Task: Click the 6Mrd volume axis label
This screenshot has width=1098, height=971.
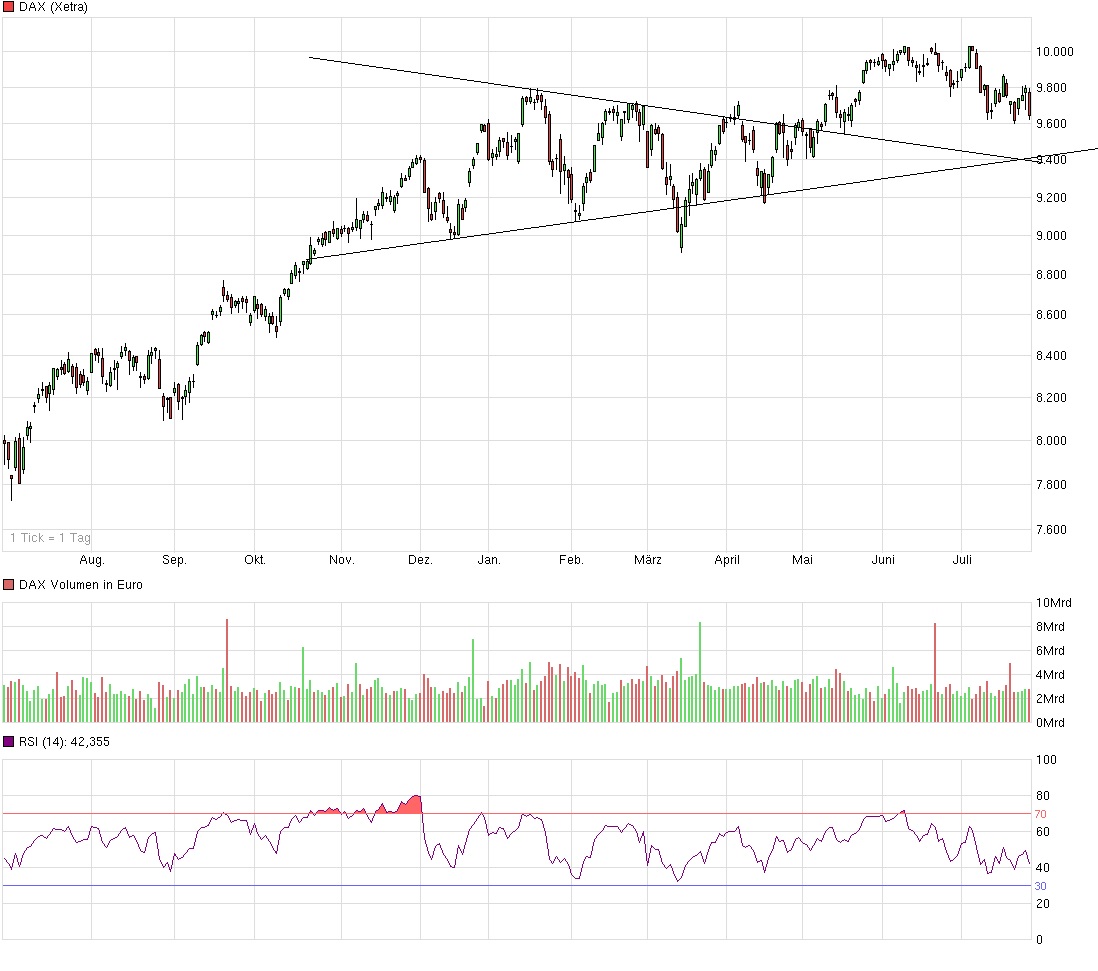Action: (x=1050, y=651)
